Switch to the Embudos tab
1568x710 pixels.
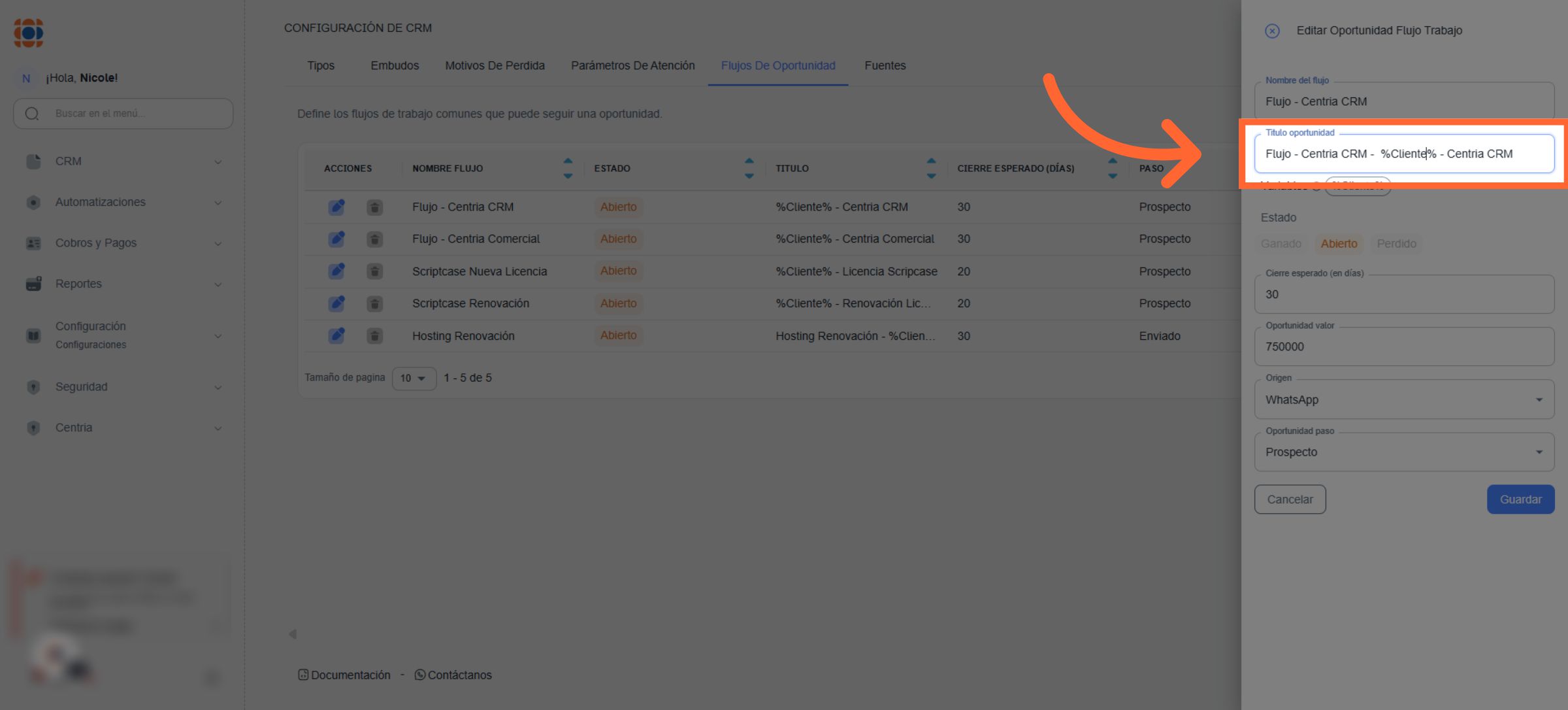click(395, 66)
